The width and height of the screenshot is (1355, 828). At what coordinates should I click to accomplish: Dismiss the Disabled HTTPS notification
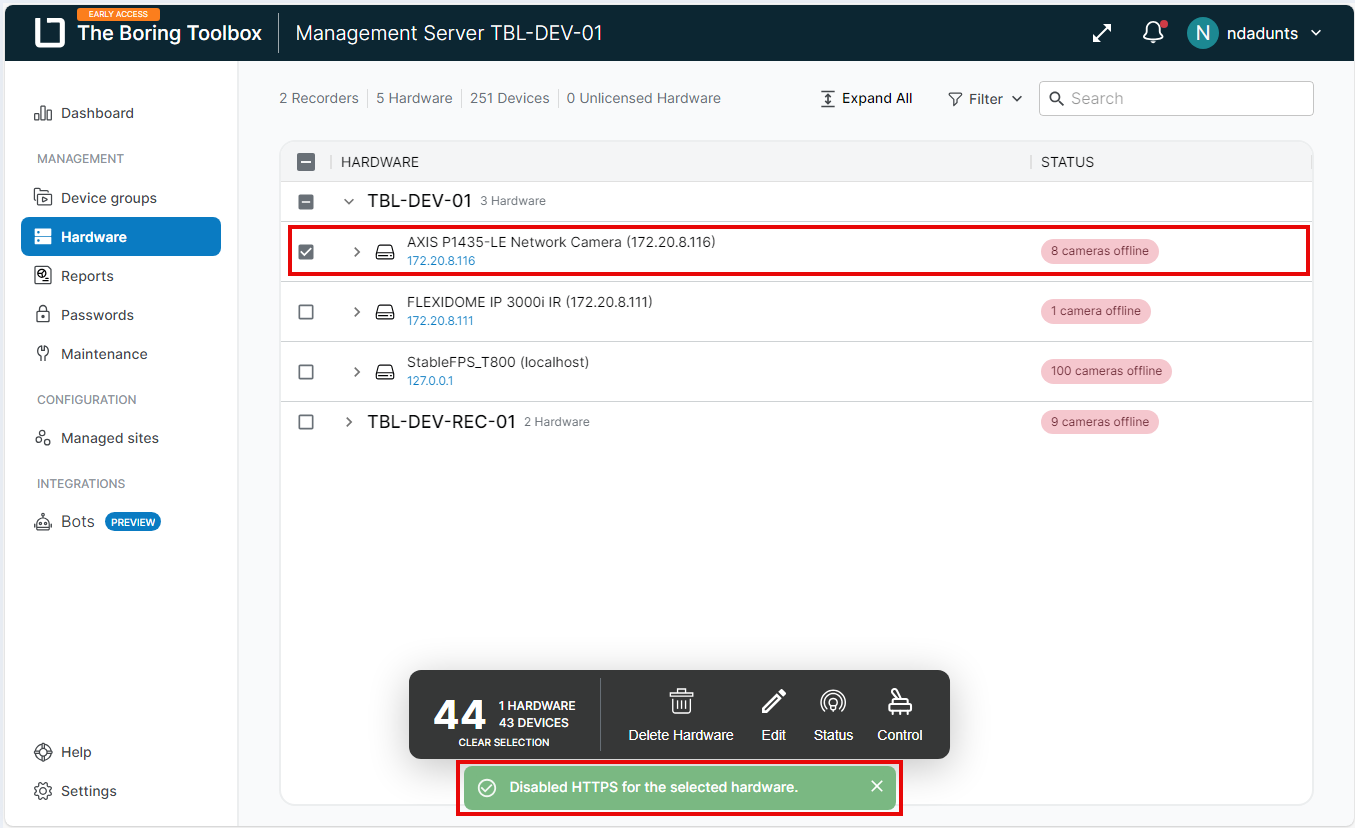click(x=877, y=786)
